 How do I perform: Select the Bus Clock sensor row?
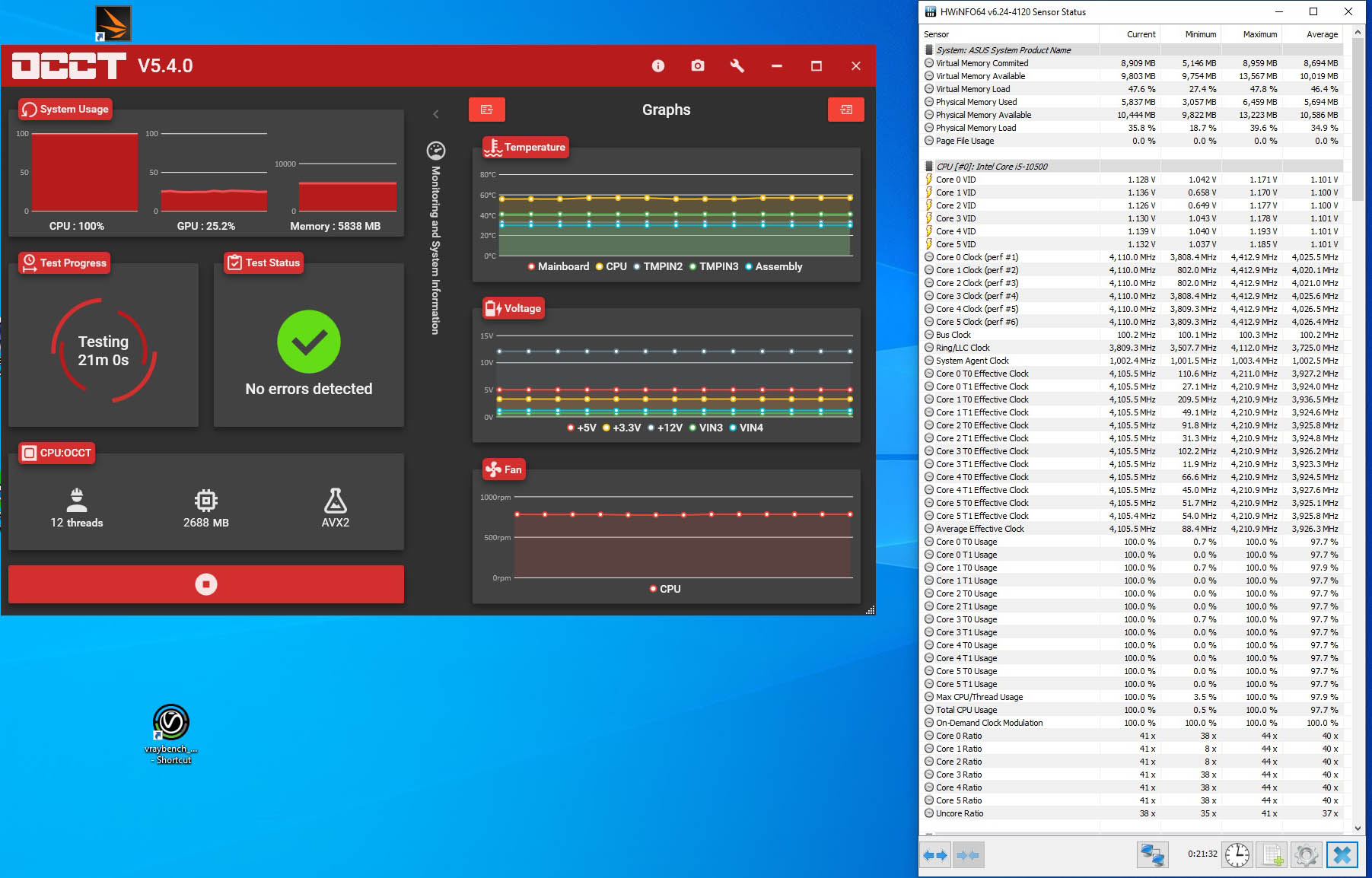[1132, 335]
